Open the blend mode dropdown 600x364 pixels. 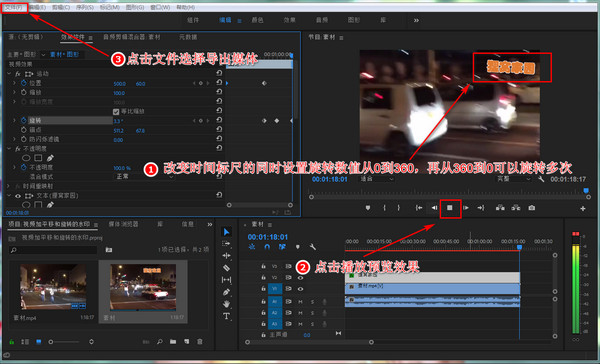[144, 176]
